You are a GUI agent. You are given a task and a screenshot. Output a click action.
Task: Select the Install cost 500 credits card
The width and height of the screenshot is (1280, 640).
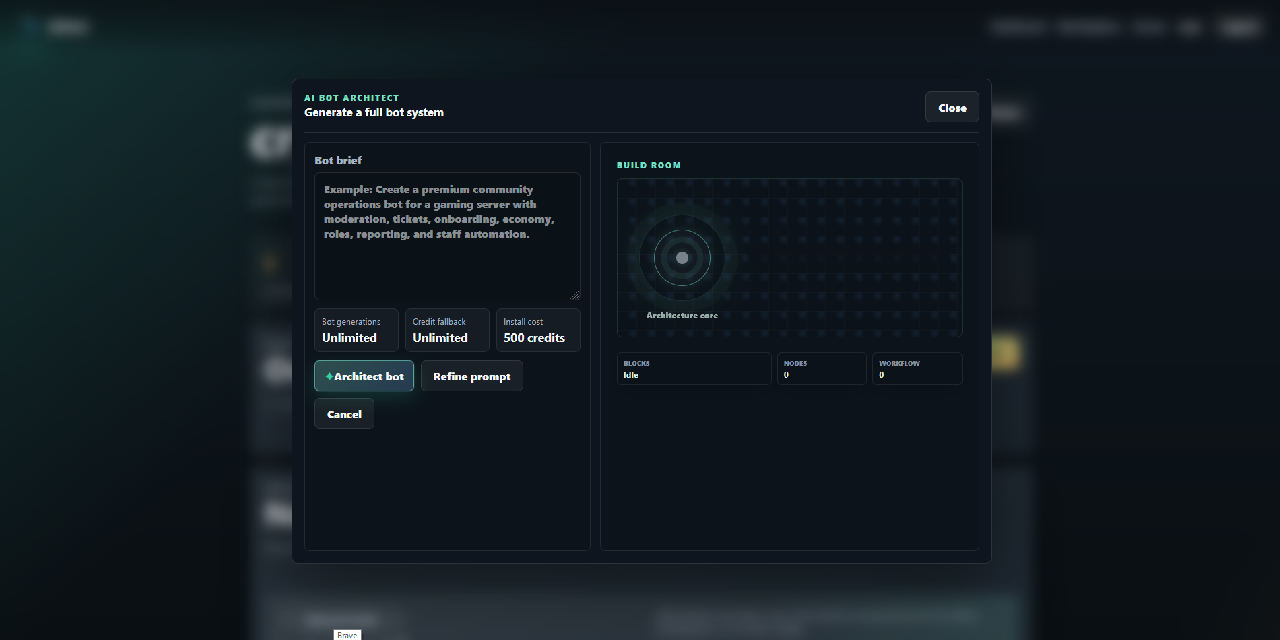click(538, 330)
